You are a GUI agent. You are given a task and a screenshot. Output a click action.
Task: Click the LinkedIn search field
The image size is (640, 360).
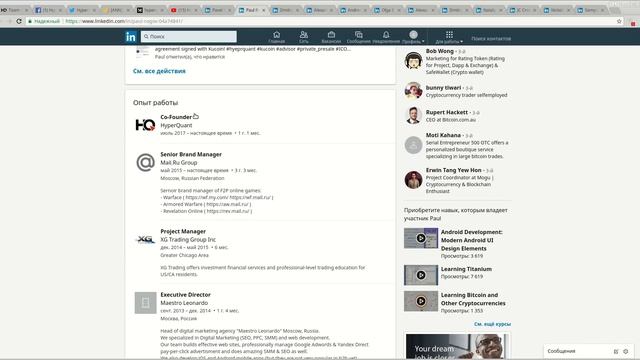click(189, 36)
